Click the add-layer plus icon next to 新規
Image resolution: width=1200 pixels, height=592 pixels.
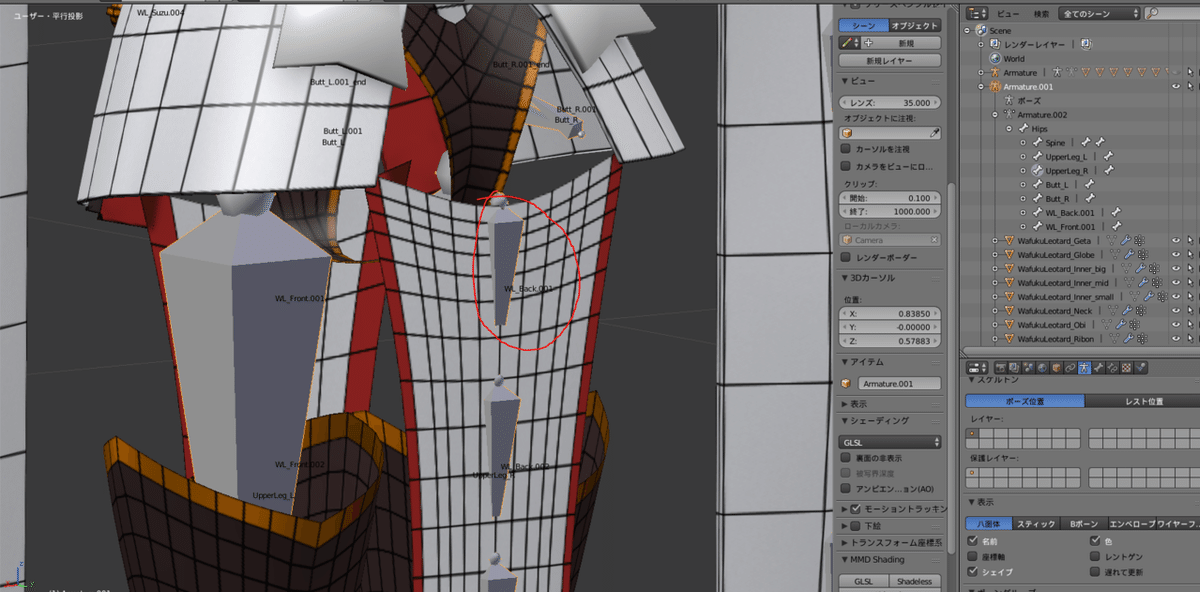pyautogui.click(x=867, y=43)
